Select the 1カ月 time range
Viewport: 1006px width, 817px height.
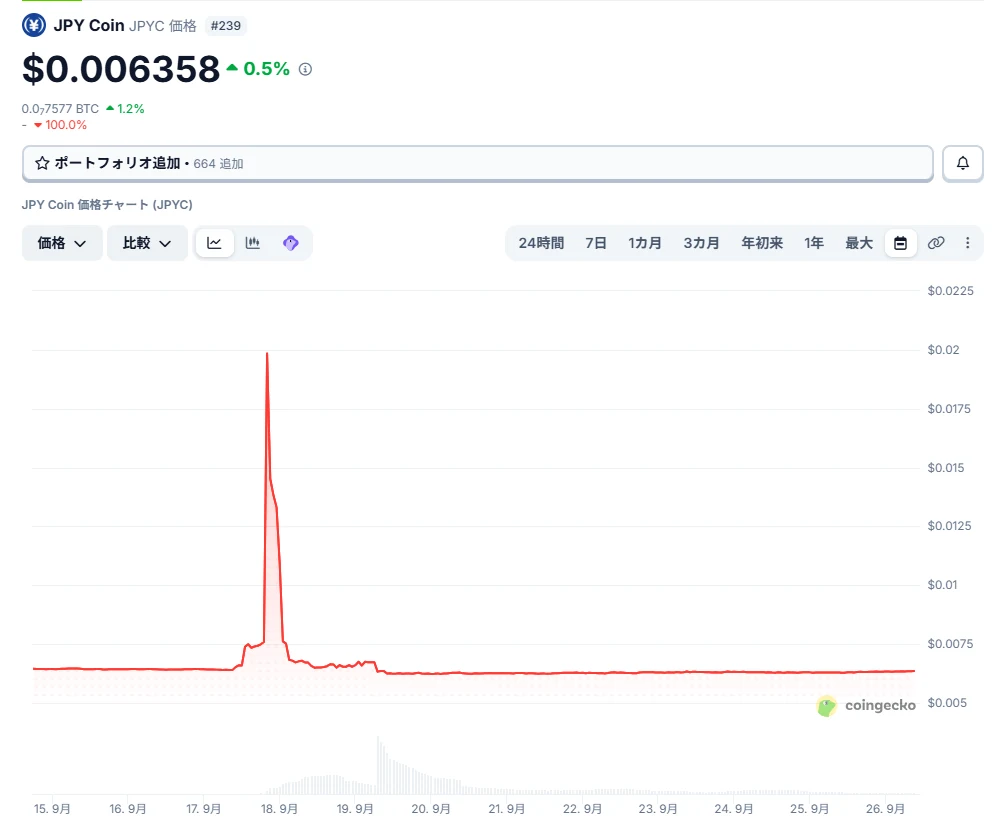[x=644, y=243]
